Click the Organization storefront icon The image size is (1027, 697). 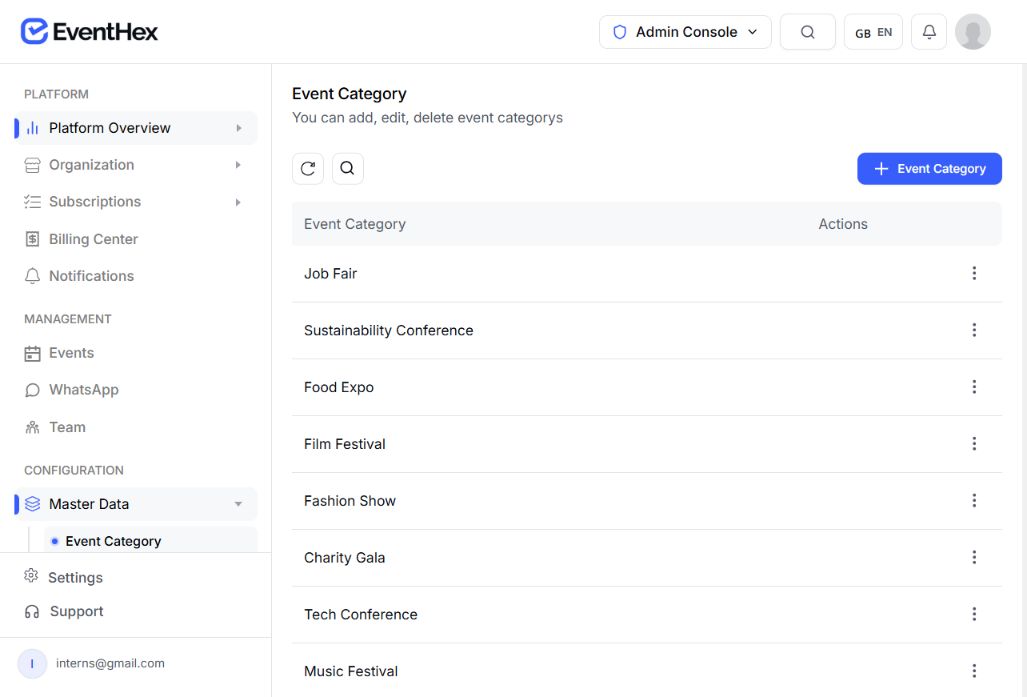[x=32, y=165]
